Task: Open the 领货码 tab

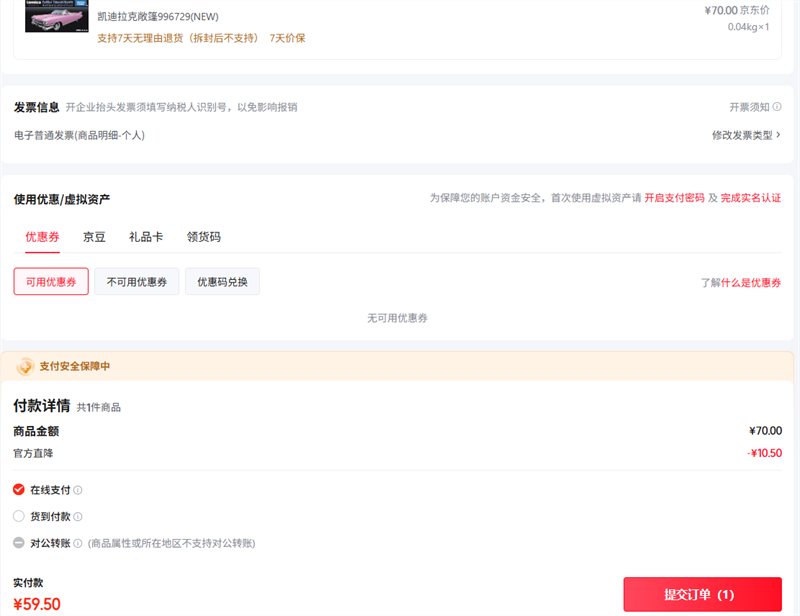Action: (x=204, y=237)
